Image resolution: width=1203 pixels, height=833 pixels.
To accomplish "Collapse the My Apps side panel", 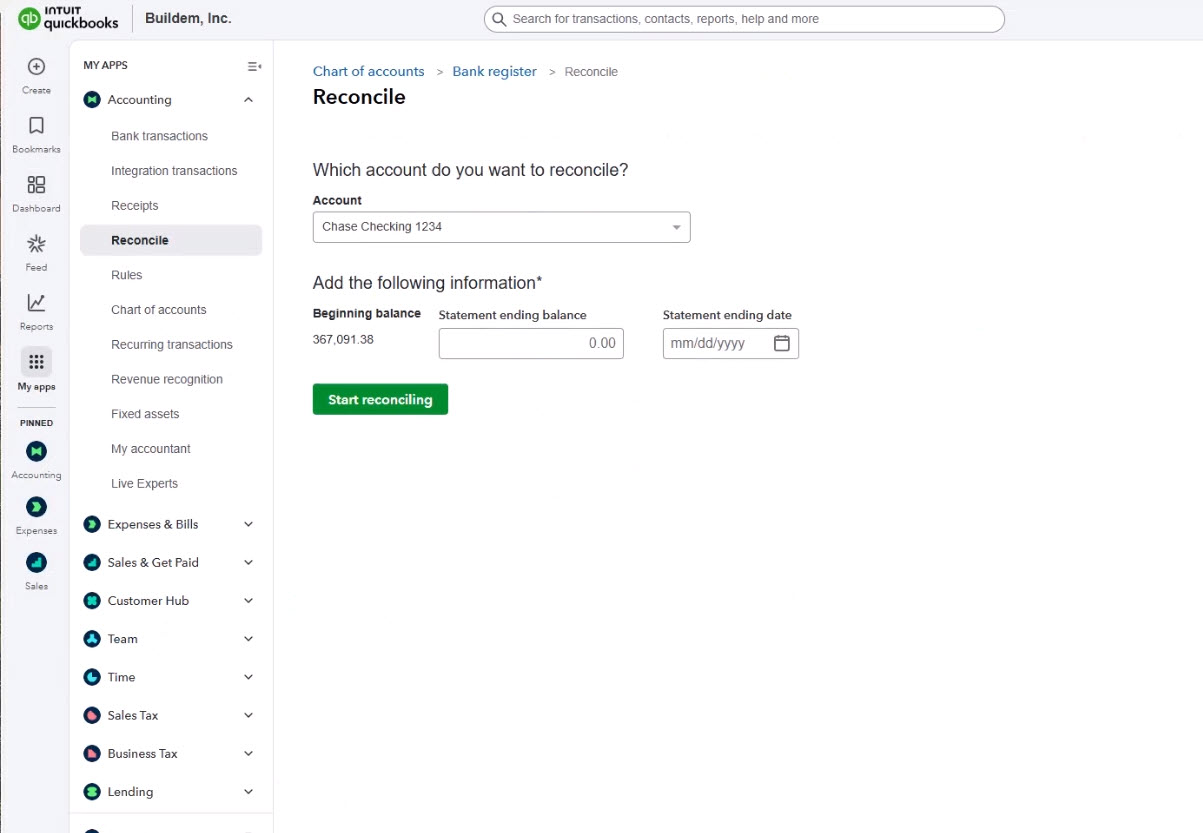I will [254, 66].
